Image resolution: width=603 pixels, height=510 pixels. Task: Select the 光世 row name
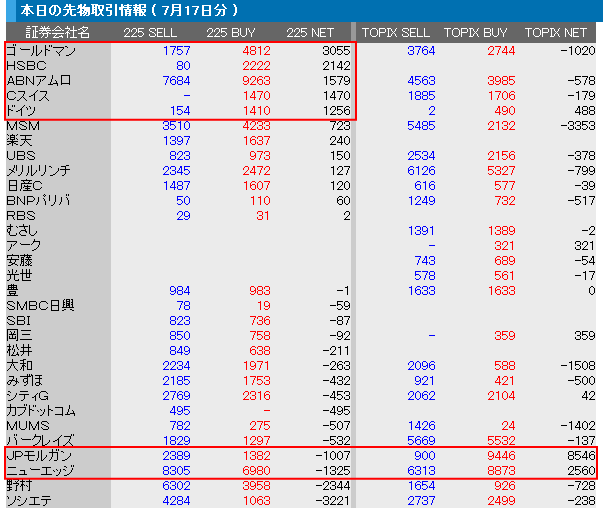[x=19, y=275]
